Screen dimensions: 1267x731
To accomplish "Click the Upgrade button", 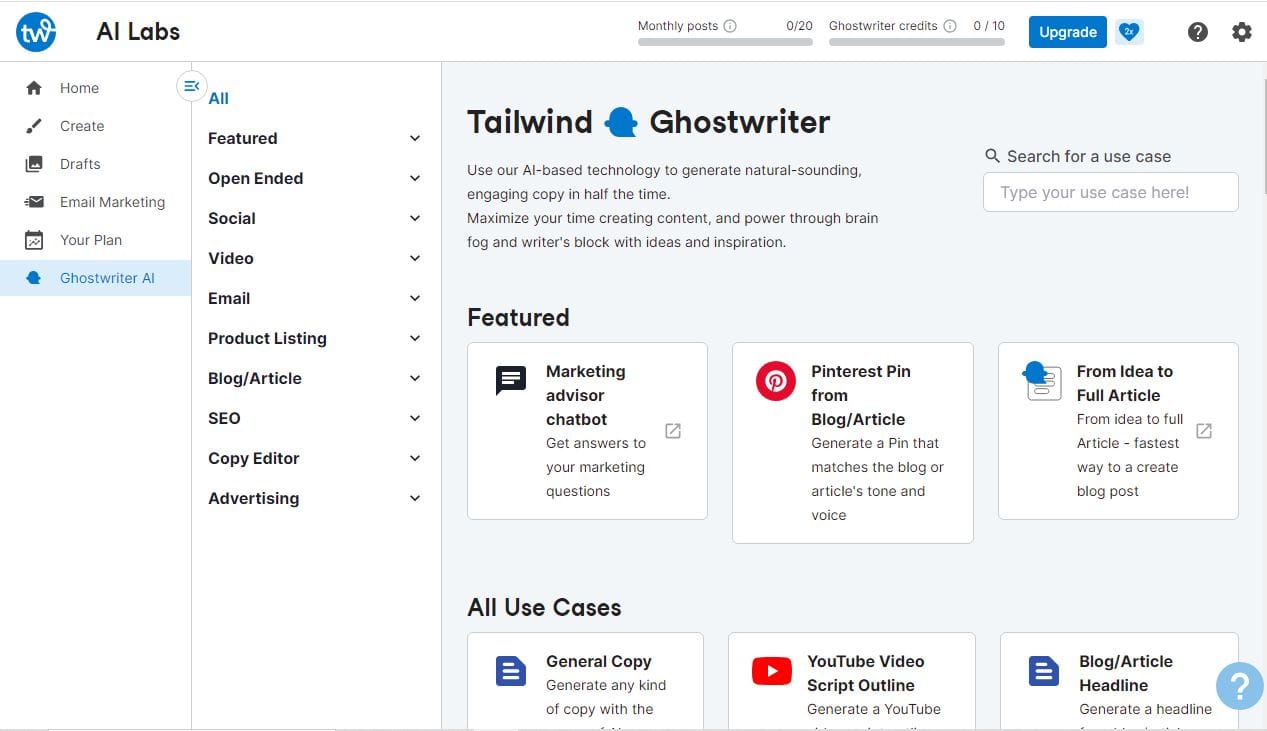I will click(1067, 32).
